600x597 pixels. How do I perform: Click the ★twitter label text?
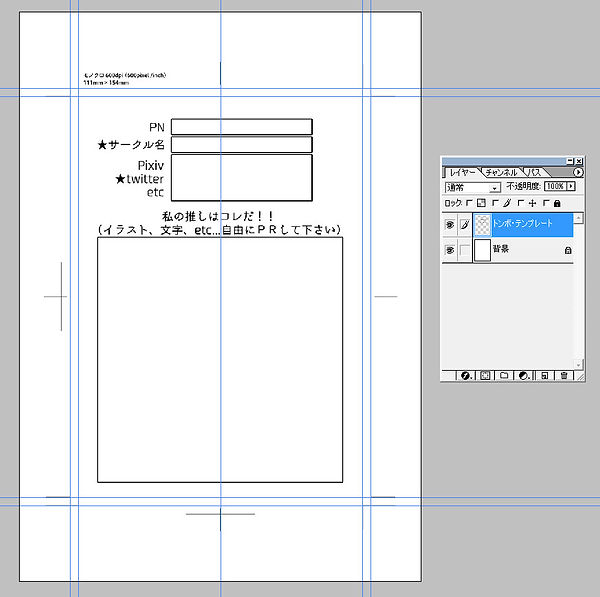pyautogui.click(x=140, y=179)
